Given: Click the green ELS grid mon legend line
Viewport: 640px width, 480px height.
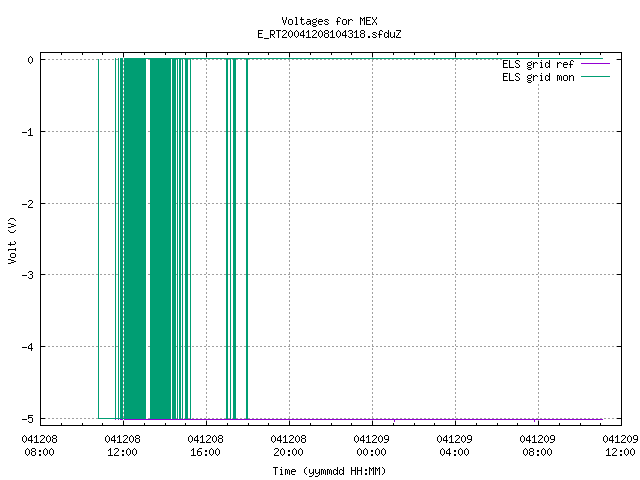Looking at the screenshot, I should 596,77.
